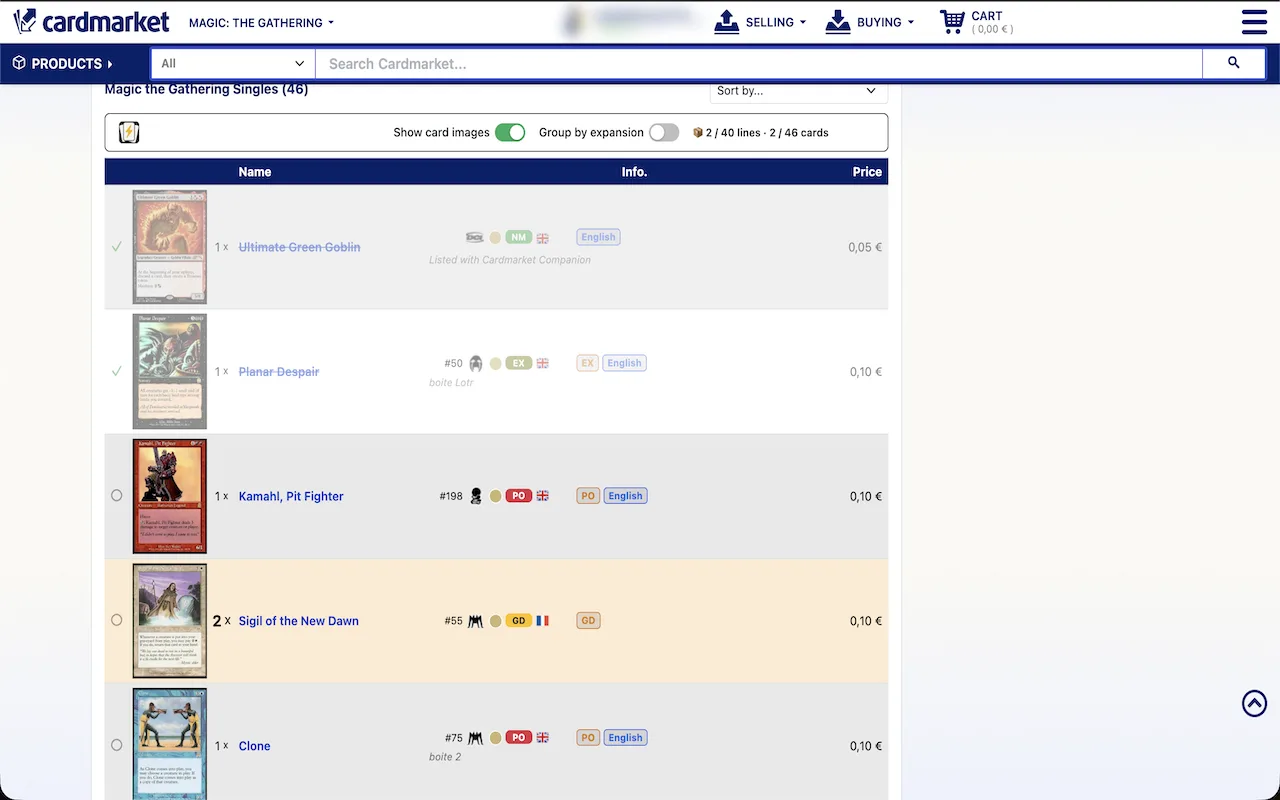Click the Info. column header
Image resolution: width=1280 pixels, height=800 pixels.
634,172
